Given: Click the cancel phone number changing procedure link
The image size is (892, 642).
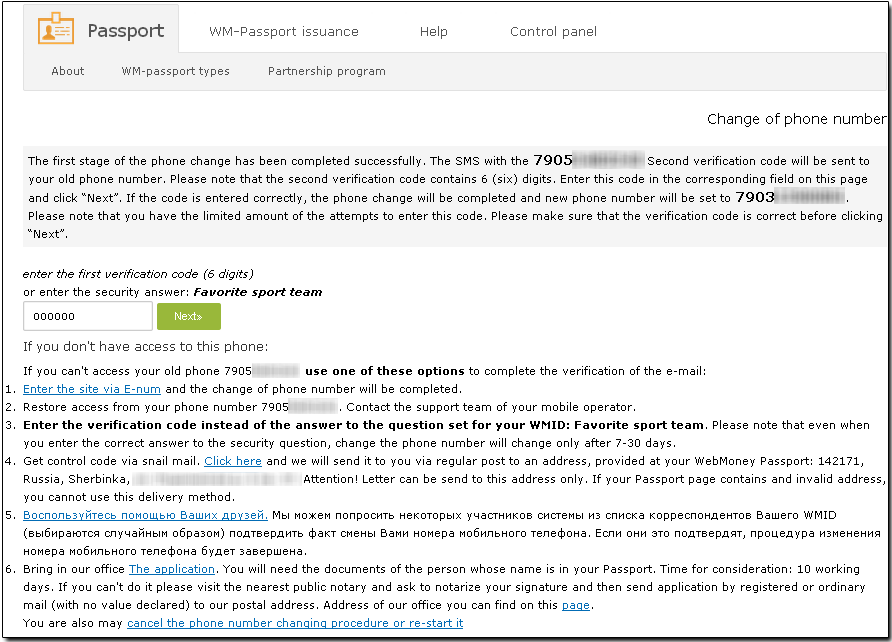Looking at the screenshot, I should pyautogui.click(x=295, y=623).
